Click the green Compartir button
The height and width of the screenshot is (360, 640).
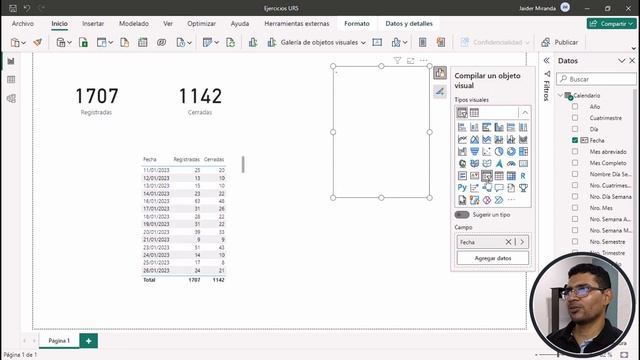point(611,24)
